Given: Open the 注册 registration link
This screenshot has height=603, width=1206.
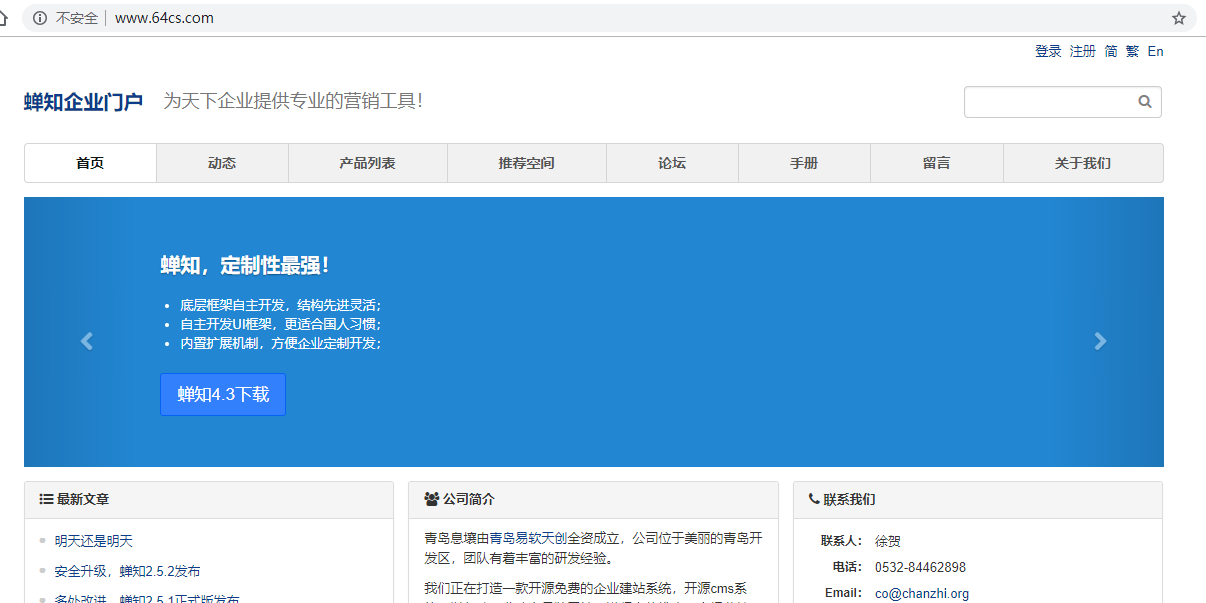Looking at the screenshot, I should (x=1083, y=51).
